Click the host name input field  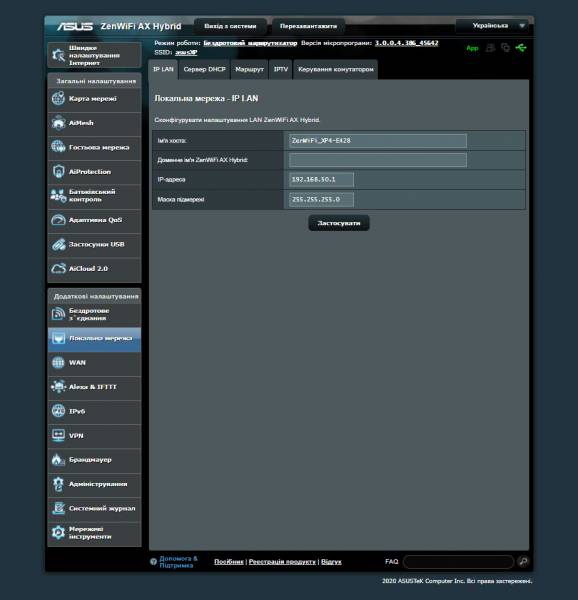tap(378, 140)
